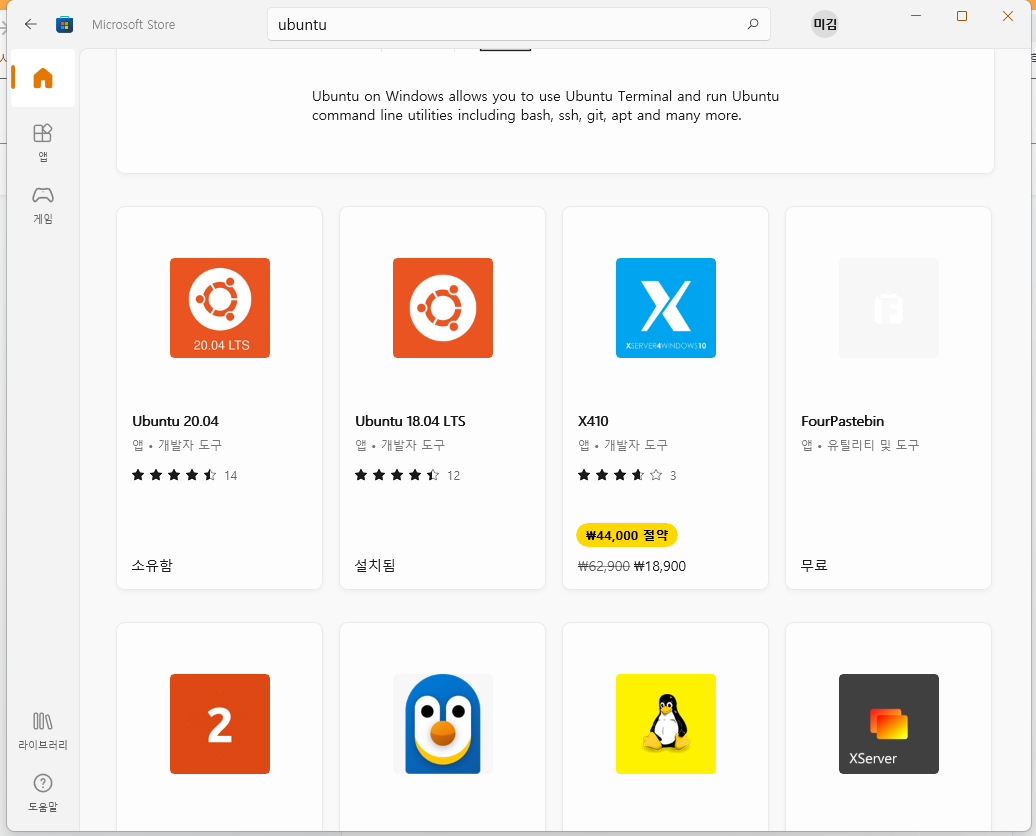The image size is (1036, 836).
Task: Open the Home section in sidebar
Action: click(x=43, y=78)
